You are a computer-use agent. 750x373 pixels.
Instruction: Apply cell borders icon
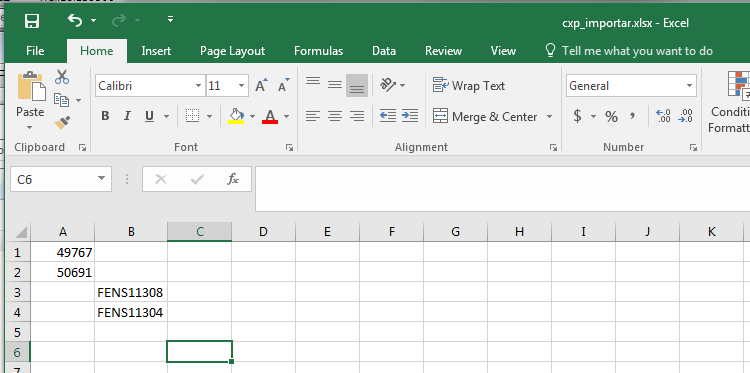[x=192, y=116]
